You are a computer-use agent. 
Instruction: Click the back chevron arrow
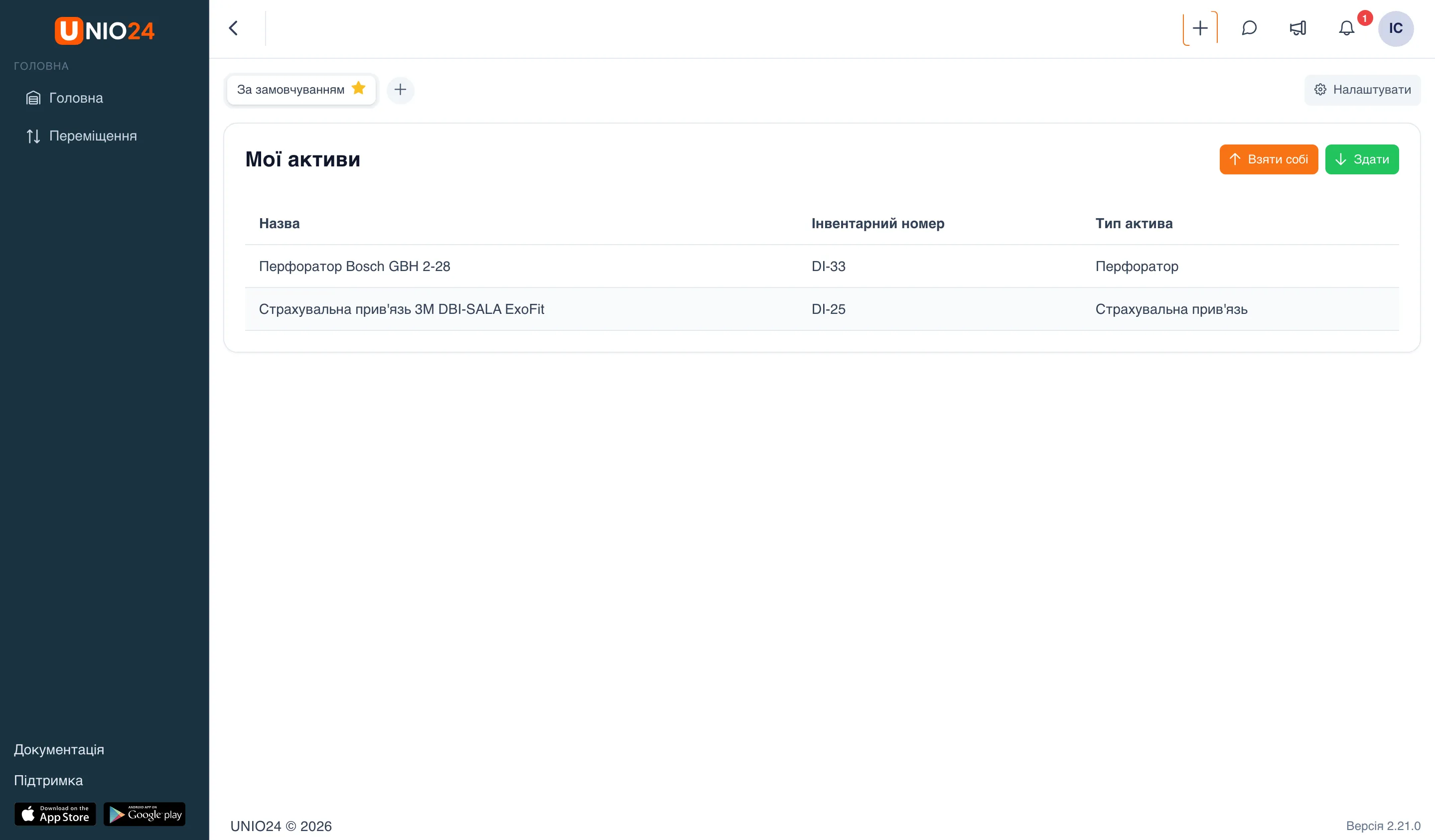[233, 28]
